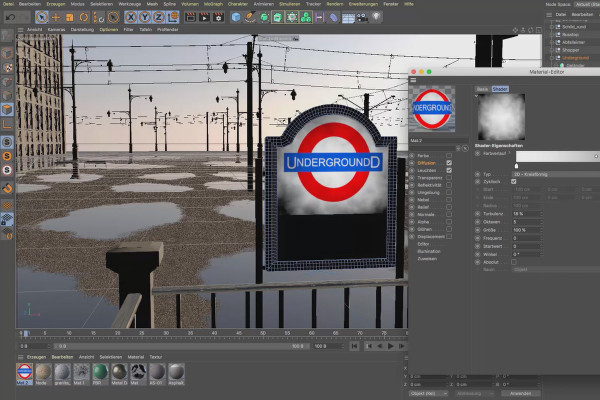Expand the Farbverlauf disclosure arrow
The height and width of the screenshot is (400, 600).
(509, 153)
